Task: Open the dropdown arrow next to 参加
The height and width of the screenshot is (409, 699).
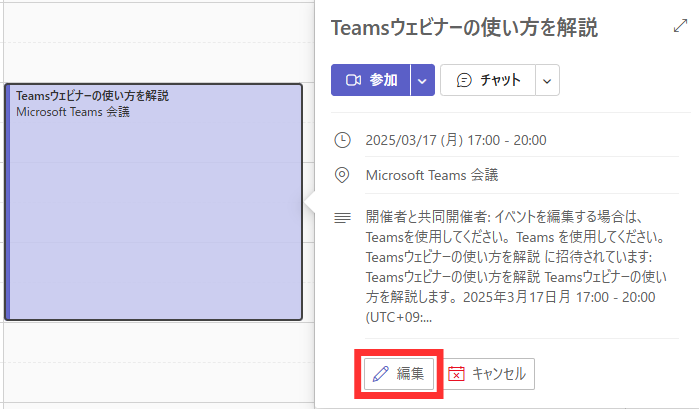Action: click(422, 80)
